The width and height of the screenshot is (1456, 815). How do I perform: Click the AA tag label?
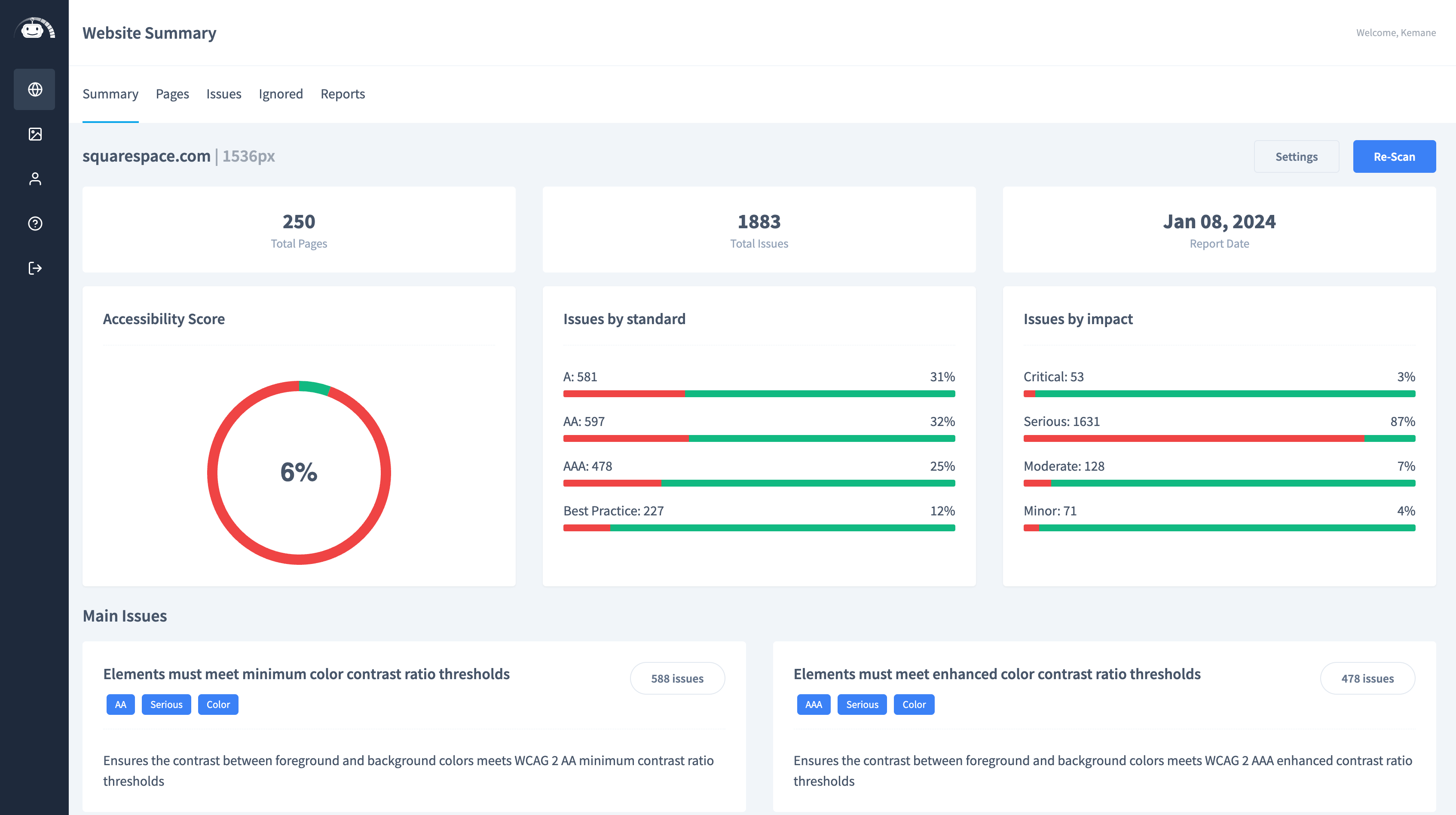click(120, 704)
